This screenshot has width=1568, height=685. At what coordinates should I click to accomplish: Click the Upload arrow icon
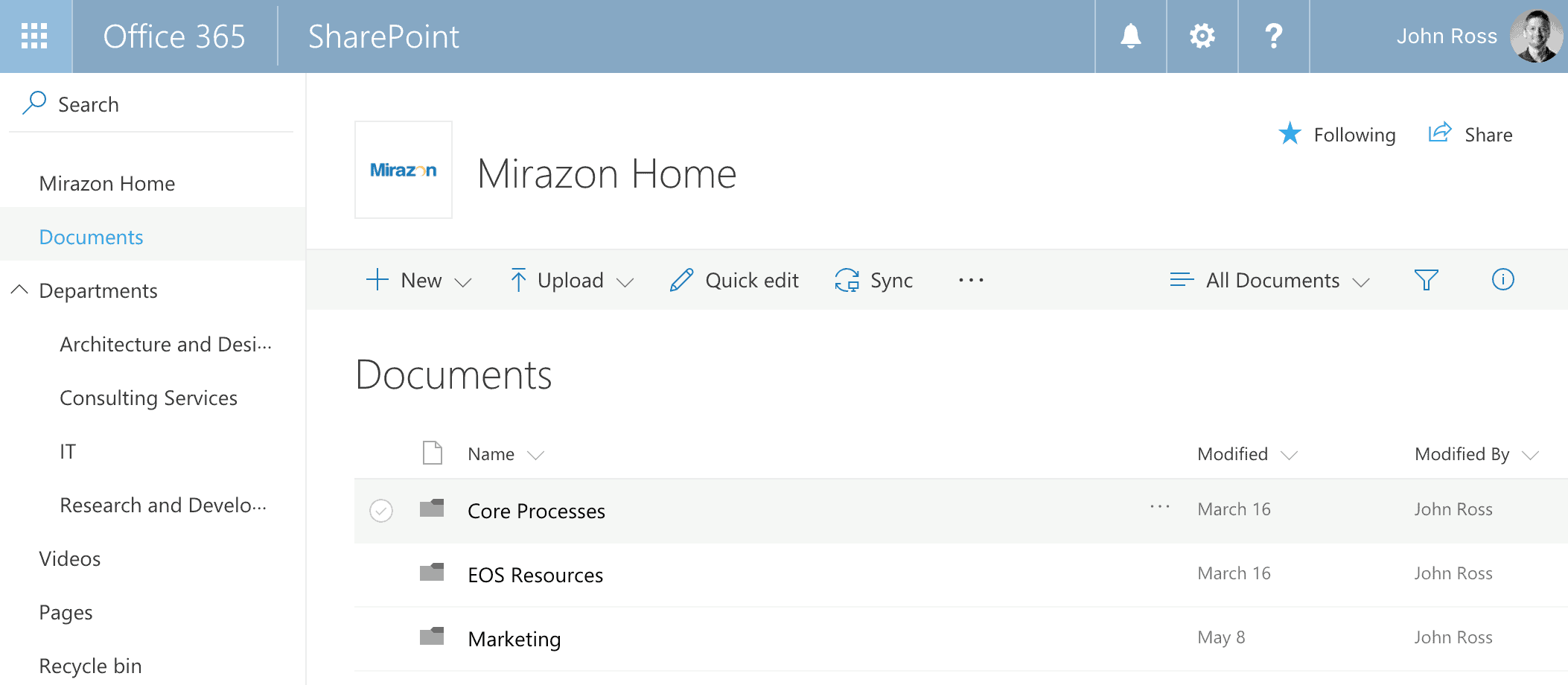pos(518,280)
